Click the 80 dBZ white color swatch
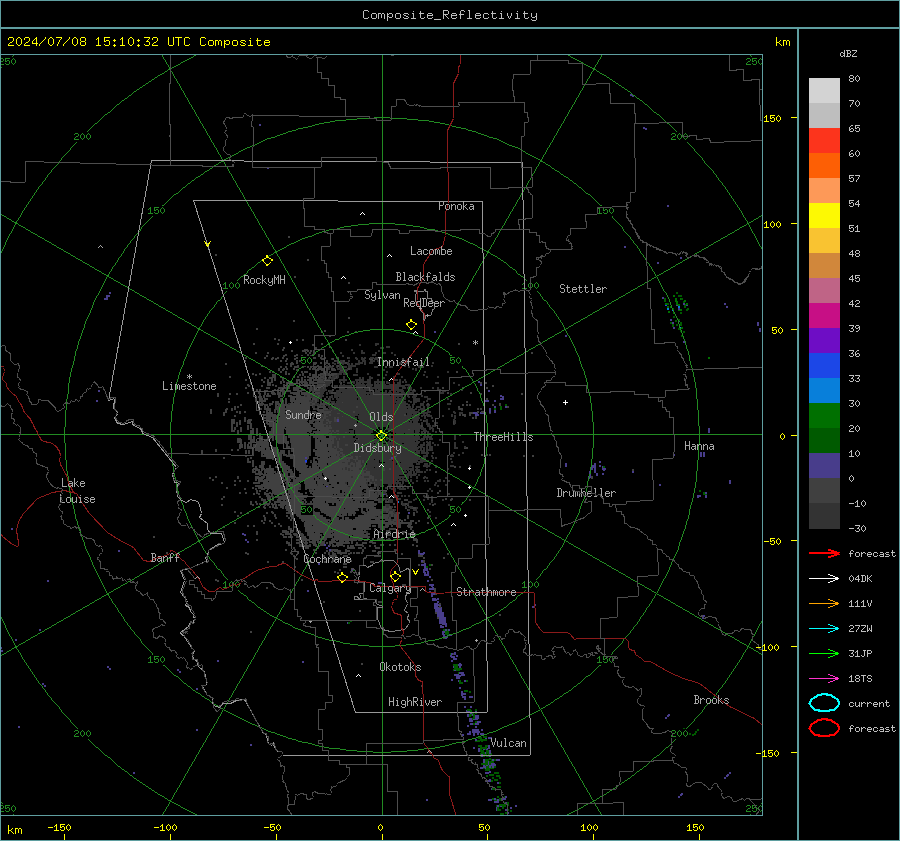This screenshot has height=841, width=900. click(824, 91)
